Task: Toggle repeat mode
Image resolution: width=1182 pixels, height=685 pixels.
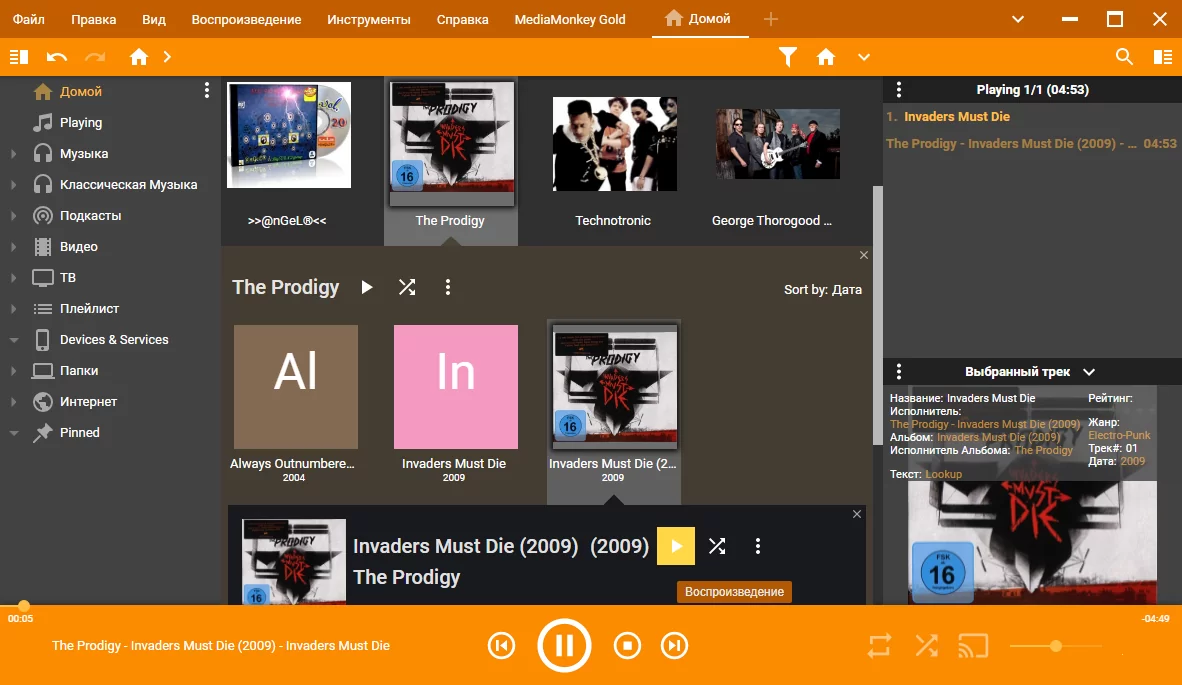Action: click(879, 646)
